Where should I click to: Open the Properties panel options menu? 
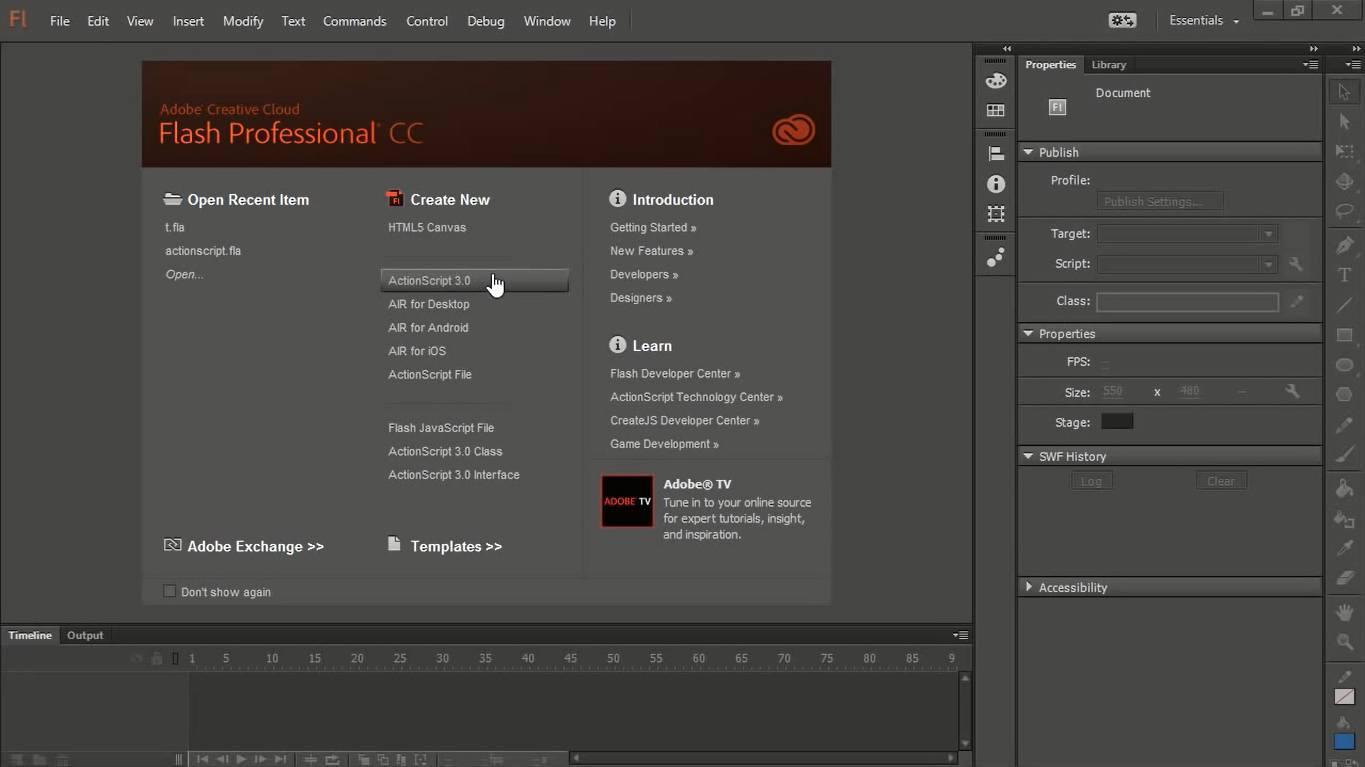pos(1310,64)
